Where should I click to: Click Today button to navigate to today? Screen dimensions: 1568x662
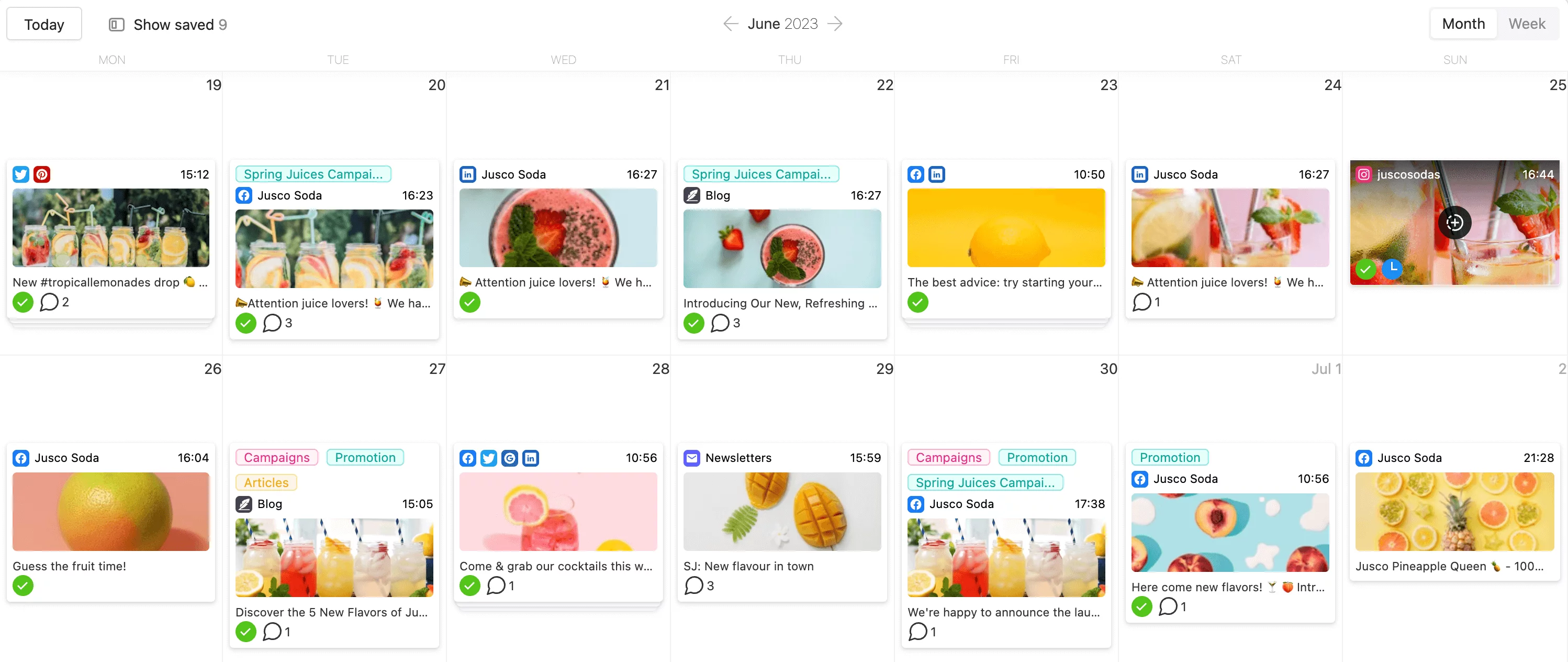(44, 23)
